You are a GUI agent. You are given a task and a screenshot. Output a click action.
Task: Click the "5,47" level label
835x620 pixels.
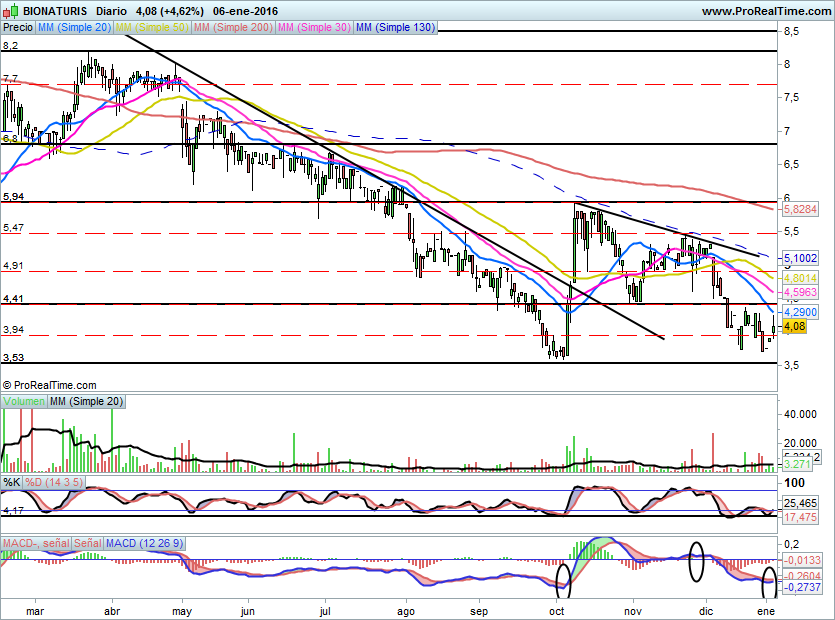pos(13,228)
